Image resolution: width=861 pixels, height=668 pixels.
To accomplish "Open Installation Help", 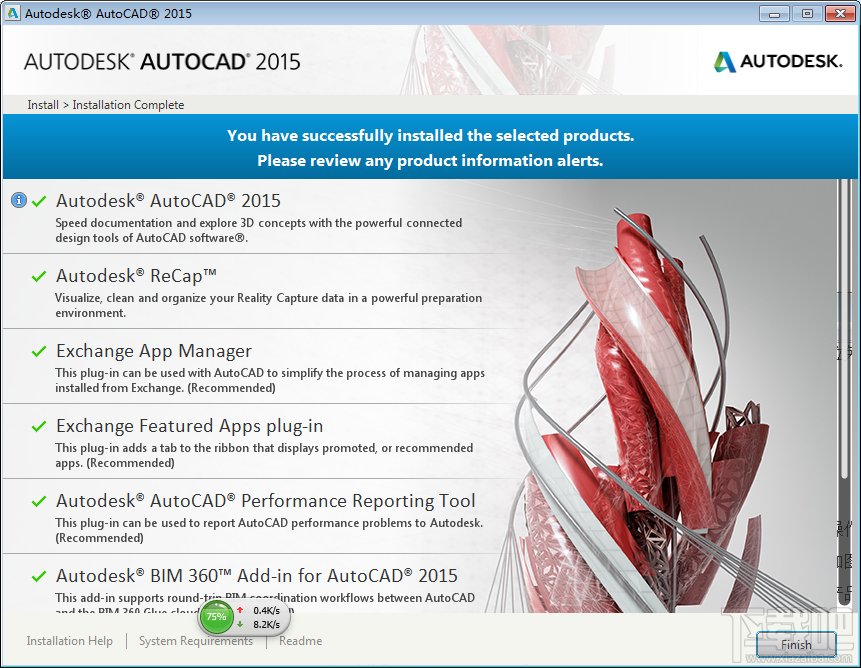I will (69, 641).
